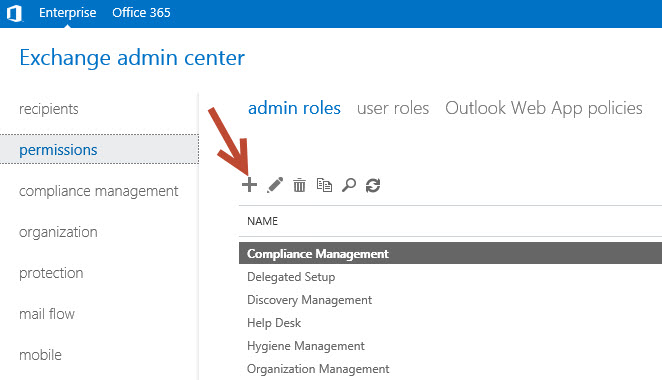Click the copy role group icon
This screenshot has height=380, width=662.
click(324, 185)
